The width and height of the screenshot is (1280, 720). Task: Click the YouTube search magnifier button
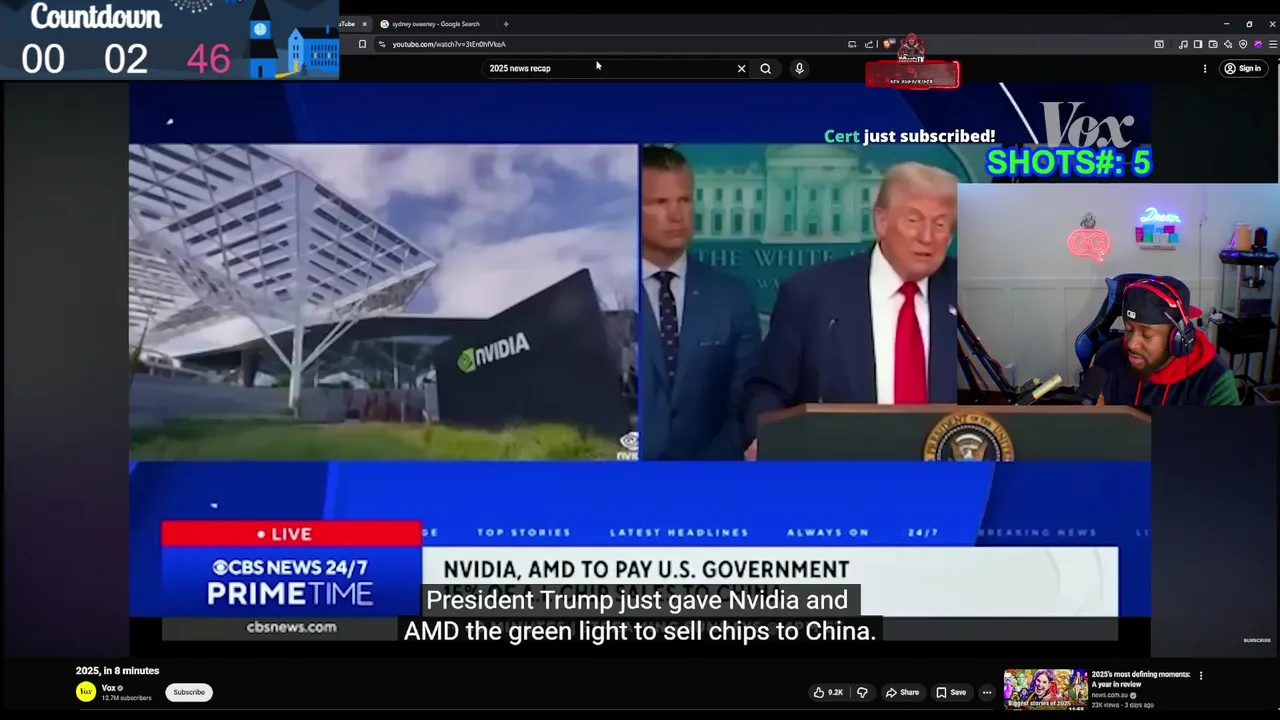coord(765,68)
